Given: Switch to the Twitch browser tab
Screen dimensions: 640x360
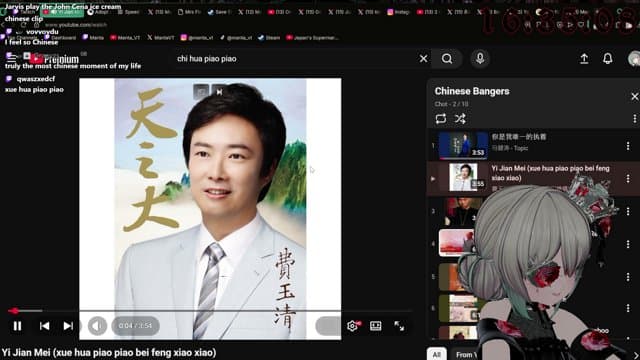Looking at the screenshot, I should [x=24, y=12].
